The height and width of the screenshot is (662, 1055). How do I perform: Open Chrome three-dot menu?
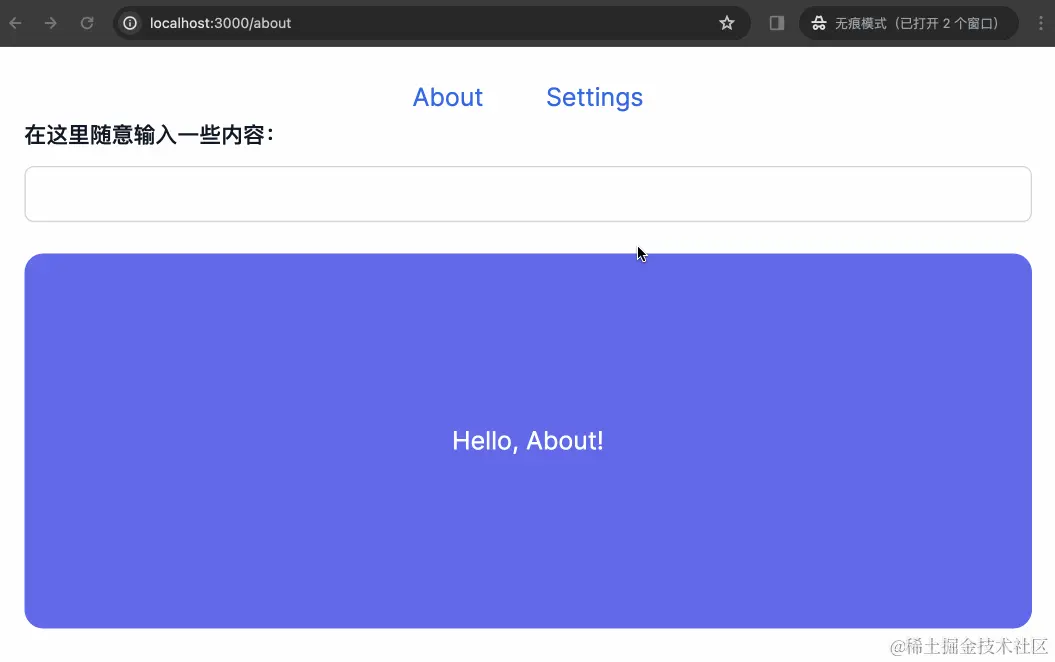[1041, 23]
